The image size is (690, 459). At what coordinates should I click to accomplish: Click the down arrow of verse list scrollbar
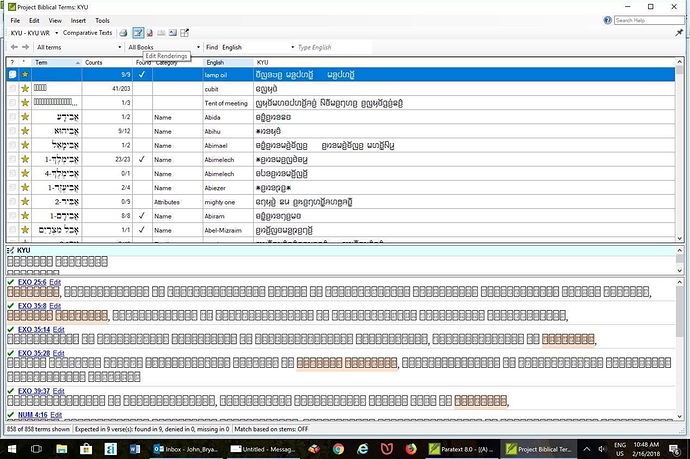[679, 416]
